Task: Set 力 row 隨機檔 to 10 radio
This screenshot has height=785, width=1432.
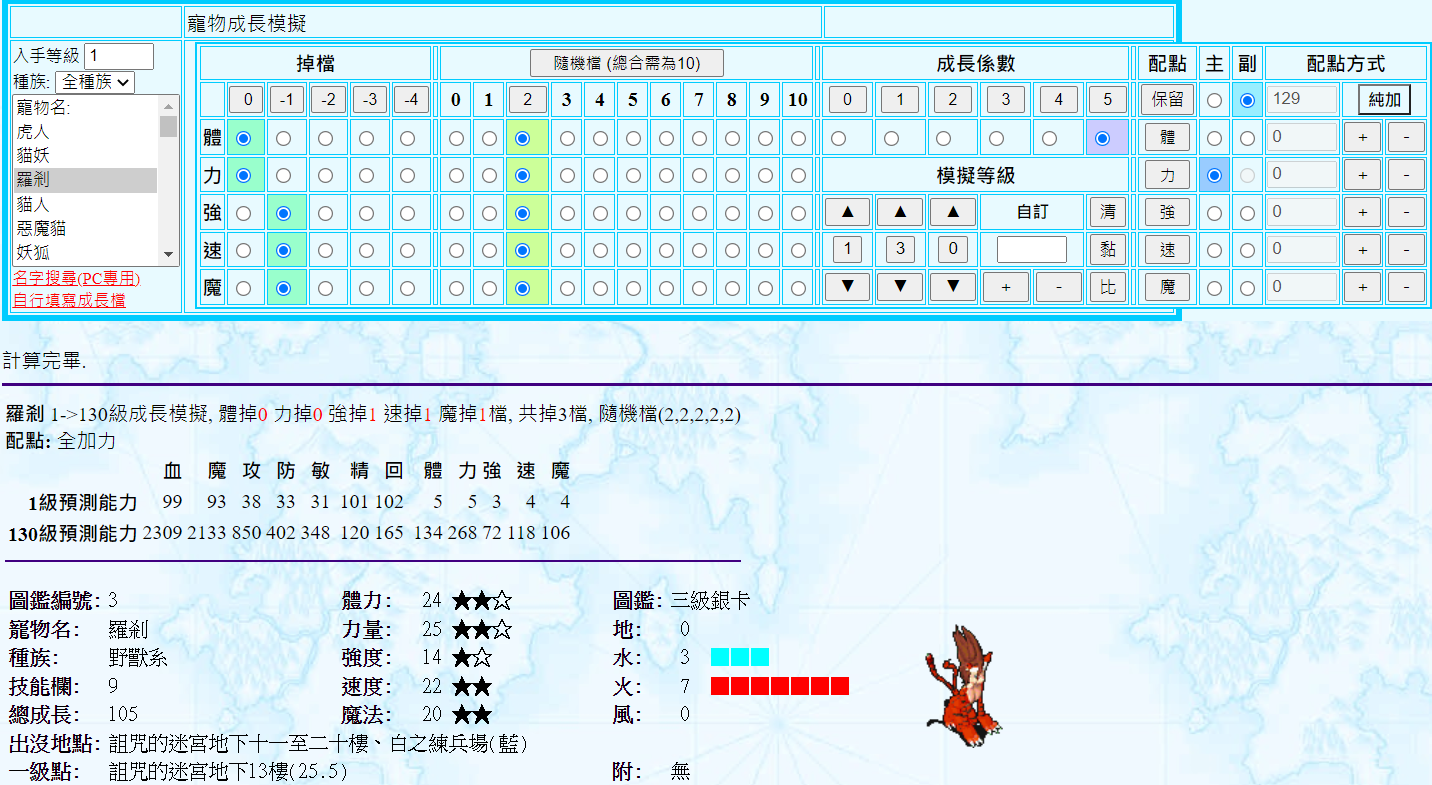Action: point(797,175)
